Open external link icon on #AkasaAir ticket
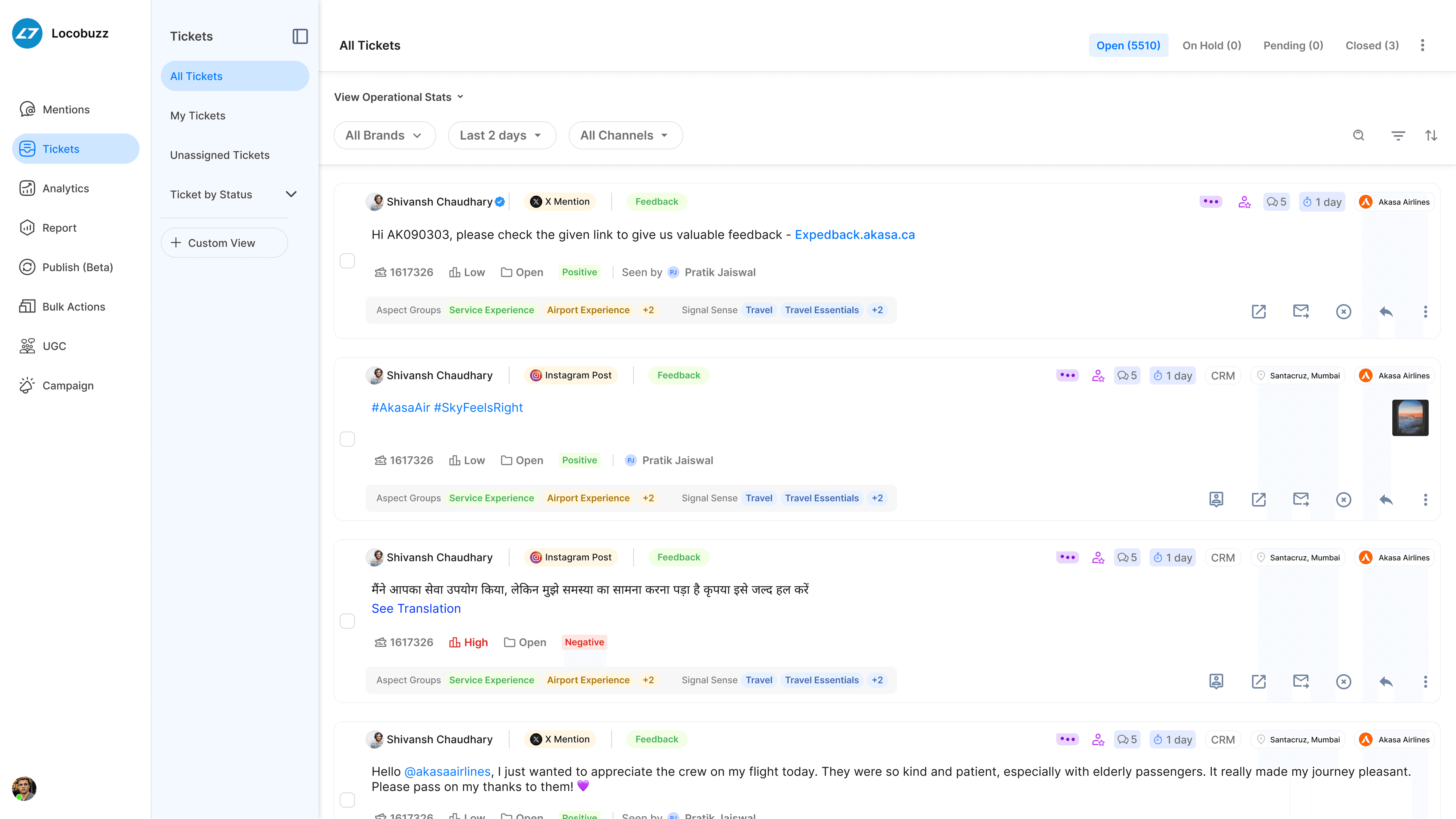1456x819 pixels. (x=1259, y=500)
